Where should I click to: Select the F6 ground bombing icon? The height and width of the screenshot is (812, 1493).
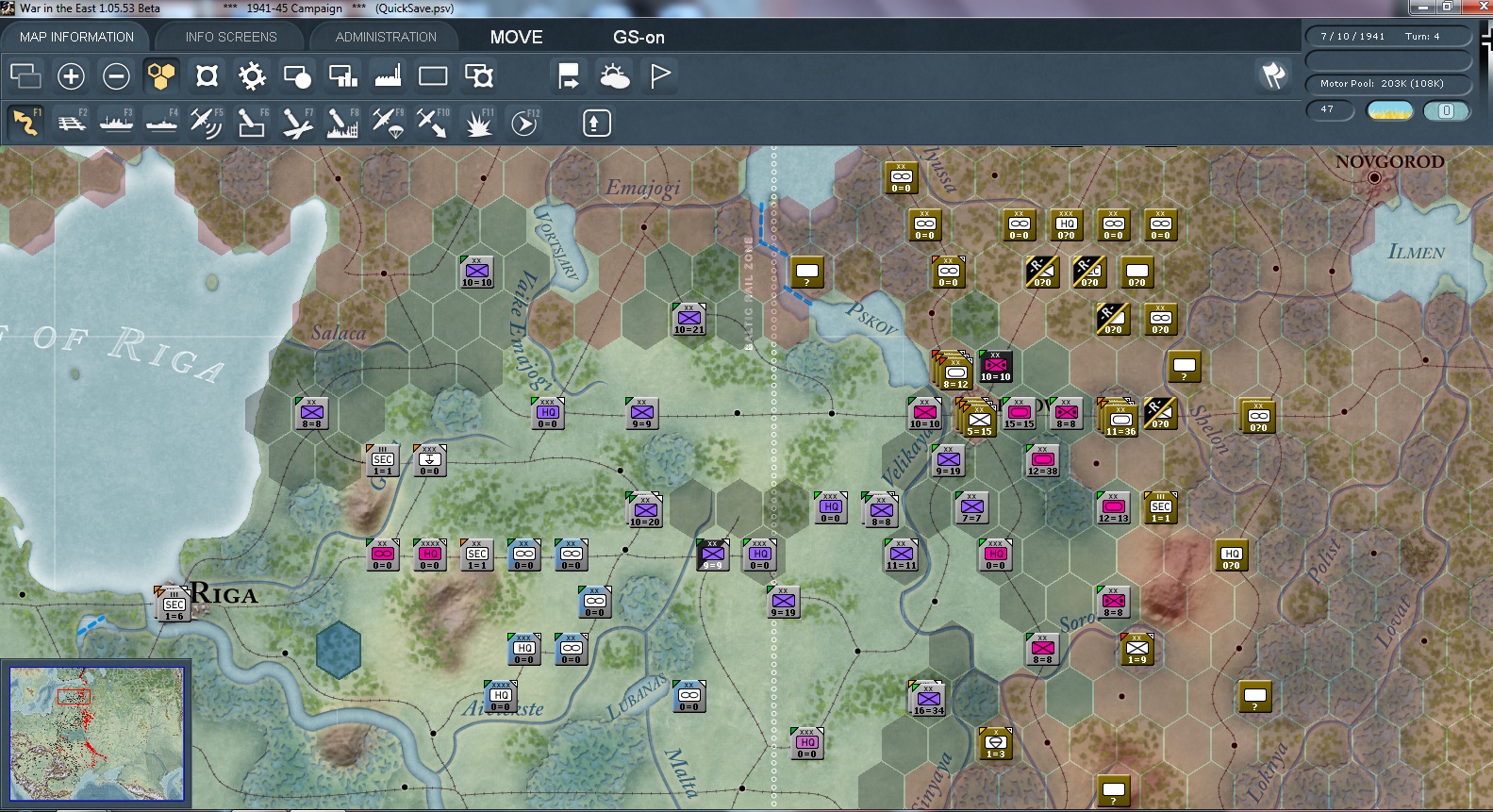(253, 123)
